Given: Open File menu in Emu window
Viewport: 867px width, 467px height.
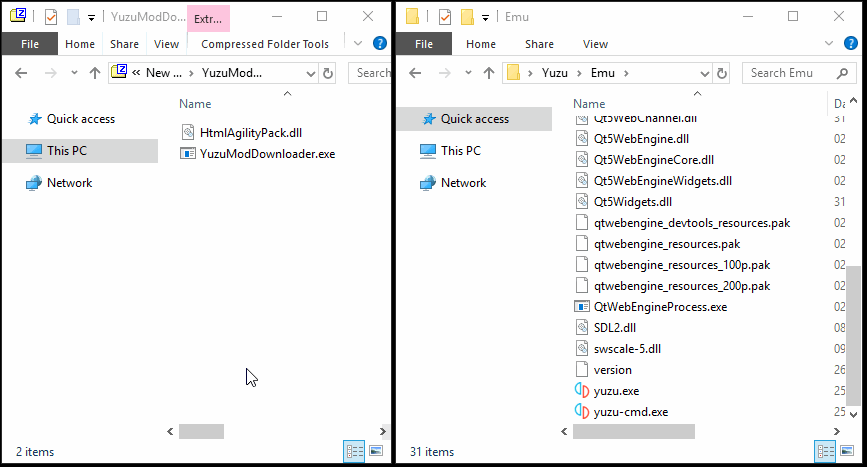Looking at the screenshot, I should tap(424, 44).
